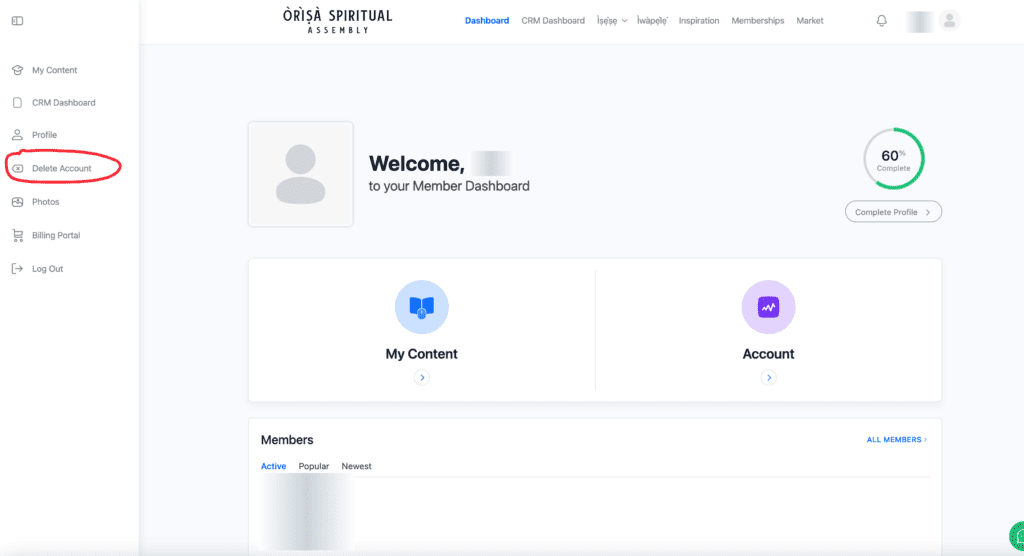The image size is (1024, 556).
Task: Click the profile picture placeholder thumbnail
Action: (300, 174)
